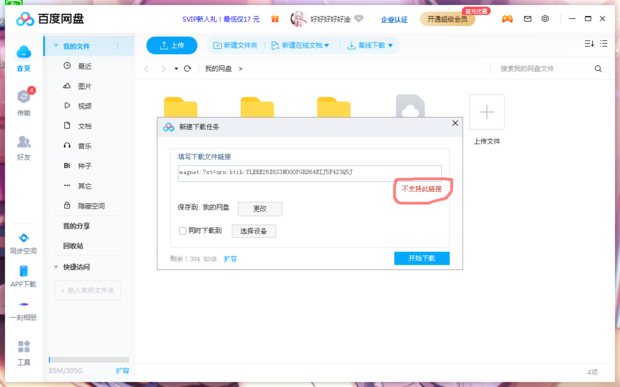Viewport: 620px width, 387px height.
Task: Click the 上传文件 plus tile
Action: [487, 112]
